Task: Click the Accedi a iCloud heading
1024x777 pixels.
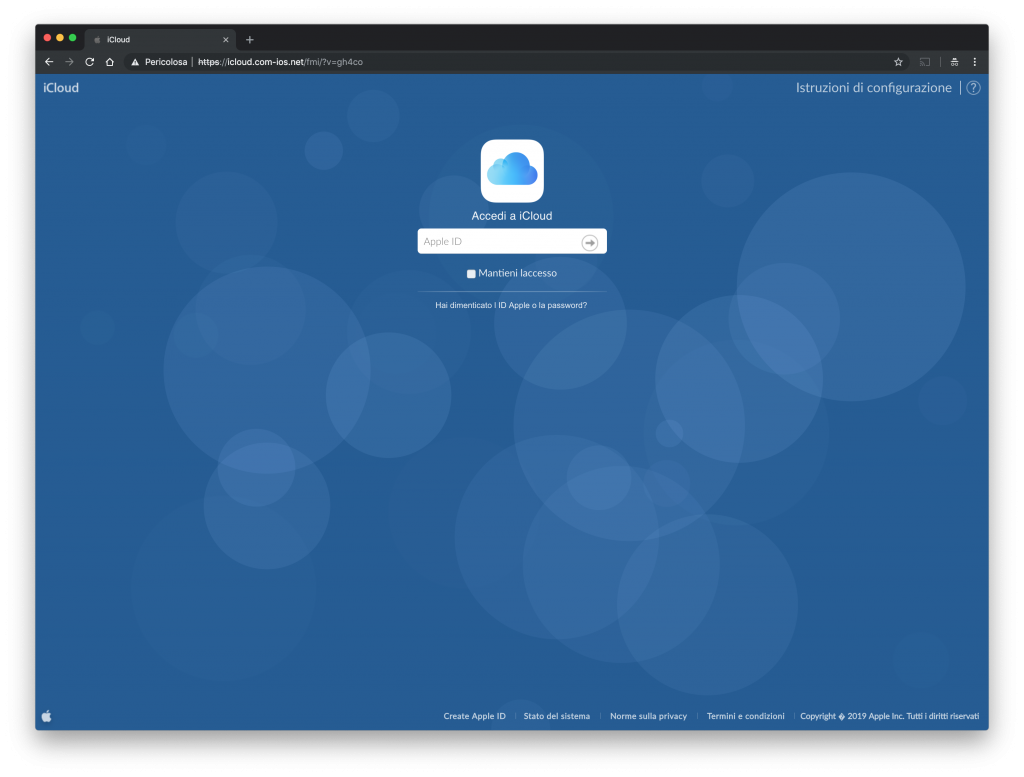Action: [512, 216]
